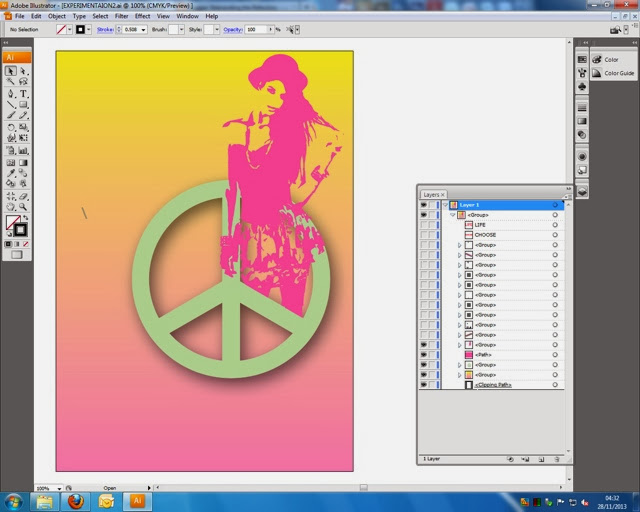
Task: Activate the Hand tool
Action: (x=11, y=207)
